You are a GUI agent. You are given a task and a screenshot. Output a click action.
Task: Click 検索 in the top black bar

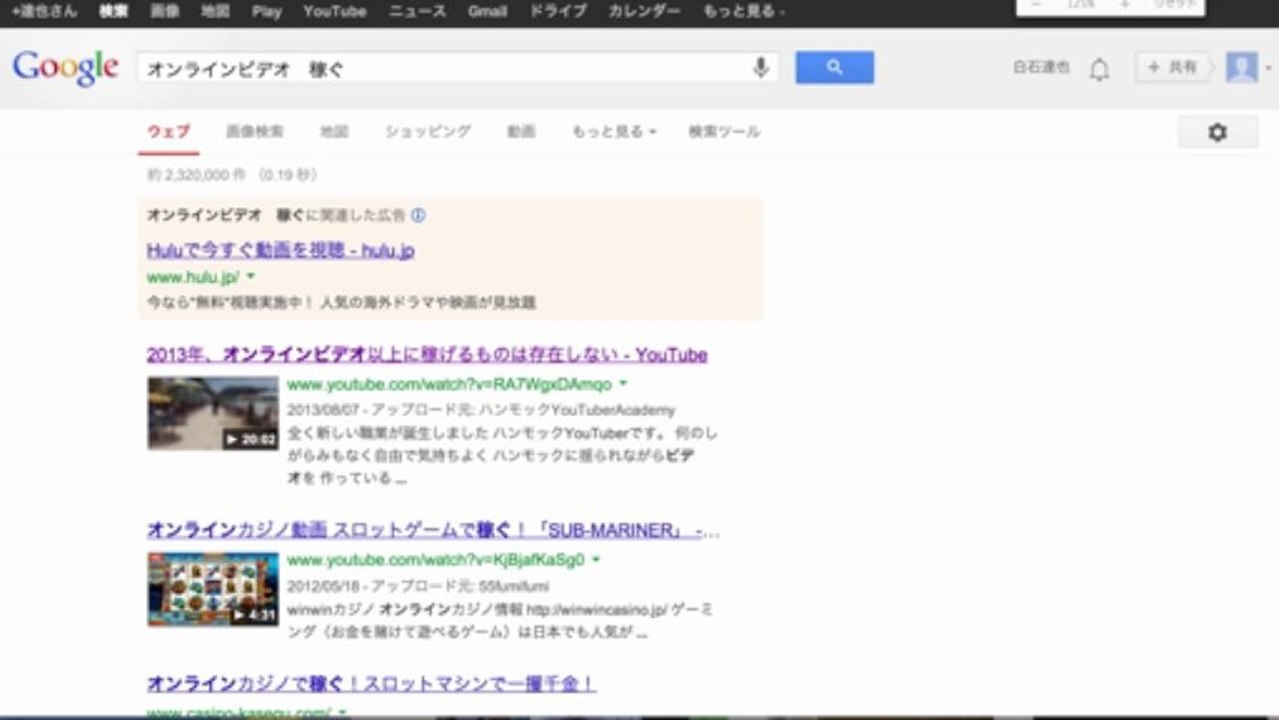pos(113,12)
